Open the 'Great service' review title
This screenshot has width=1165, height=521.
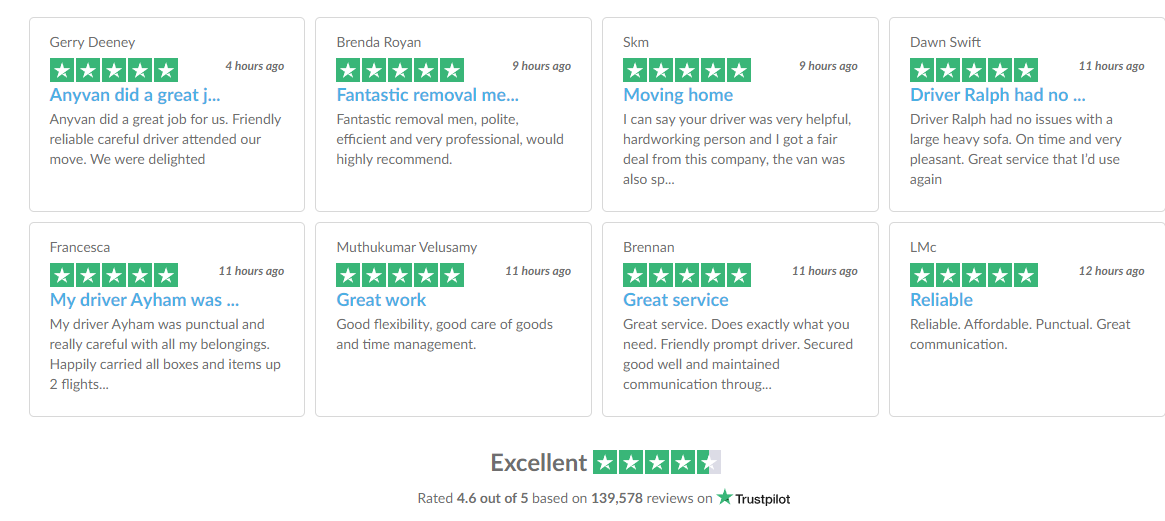[676, 300]
